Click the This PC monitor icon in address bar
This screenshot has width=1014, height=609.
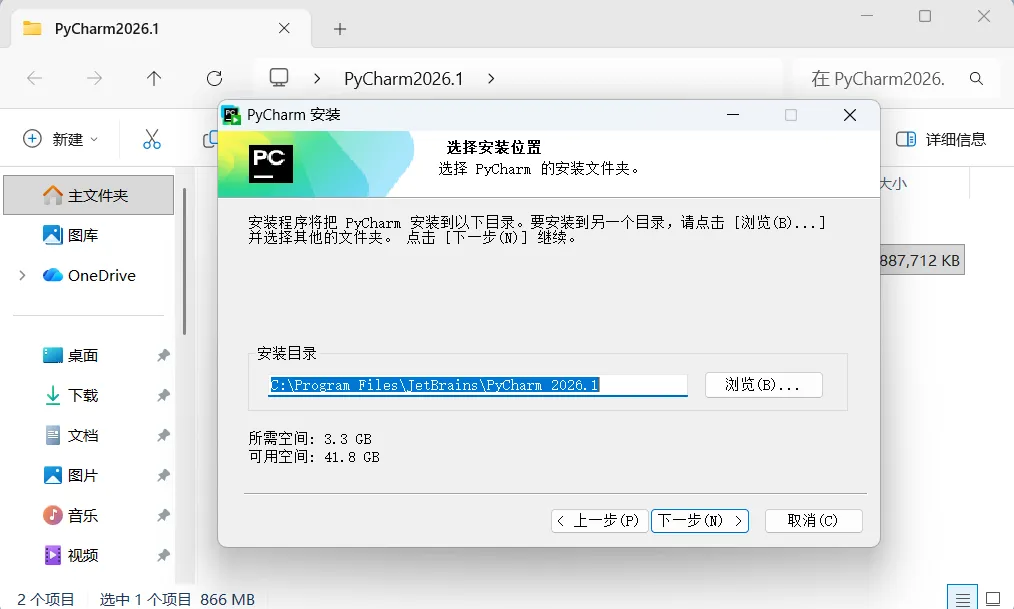279,78
